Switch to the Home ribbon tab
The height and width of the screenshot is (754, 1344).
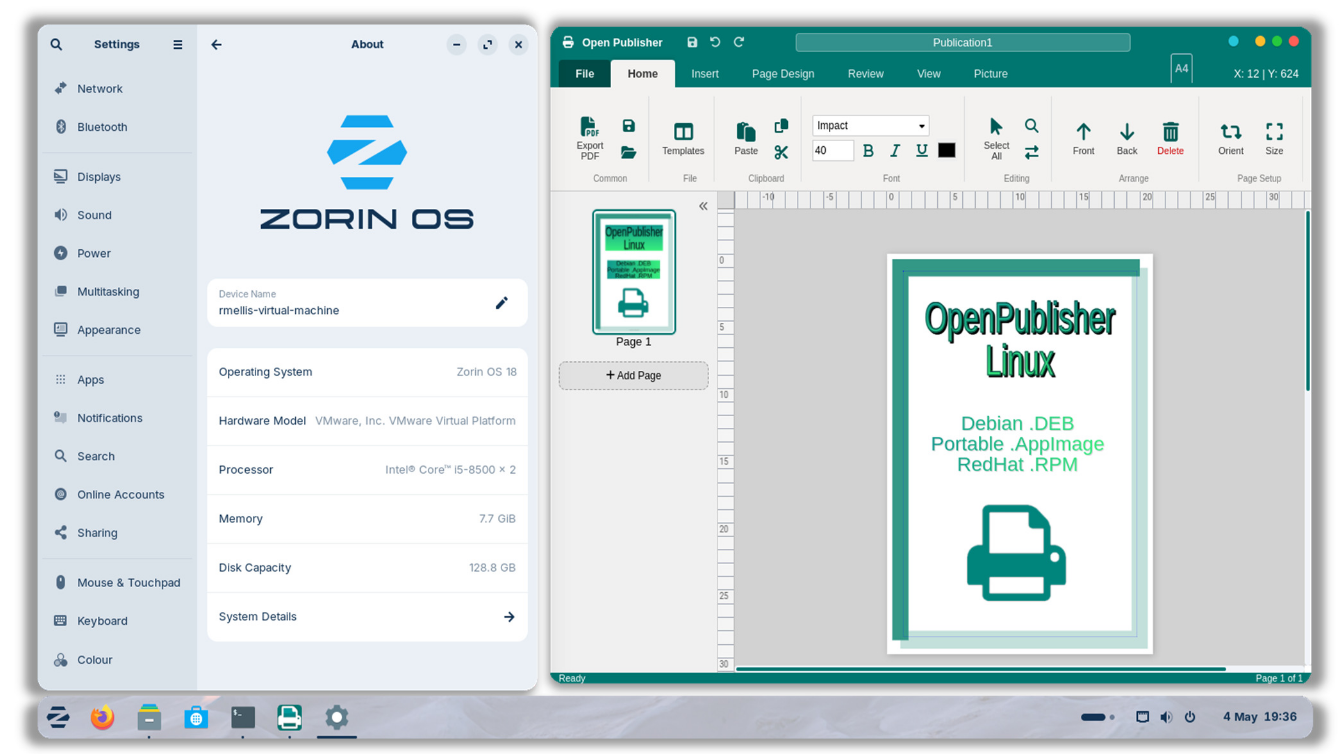pos(642,74)
